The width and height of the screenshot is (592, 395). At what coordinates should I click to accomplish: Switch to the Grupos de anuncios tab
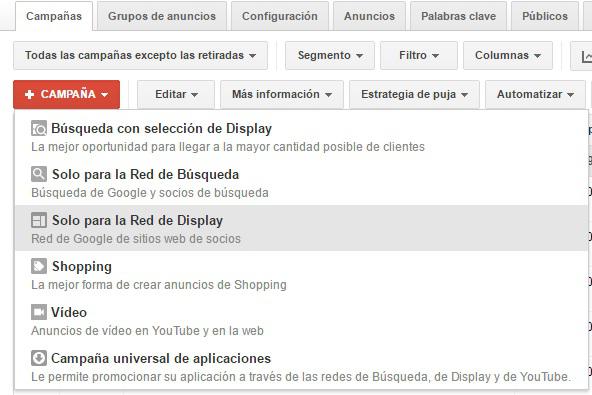162,16
